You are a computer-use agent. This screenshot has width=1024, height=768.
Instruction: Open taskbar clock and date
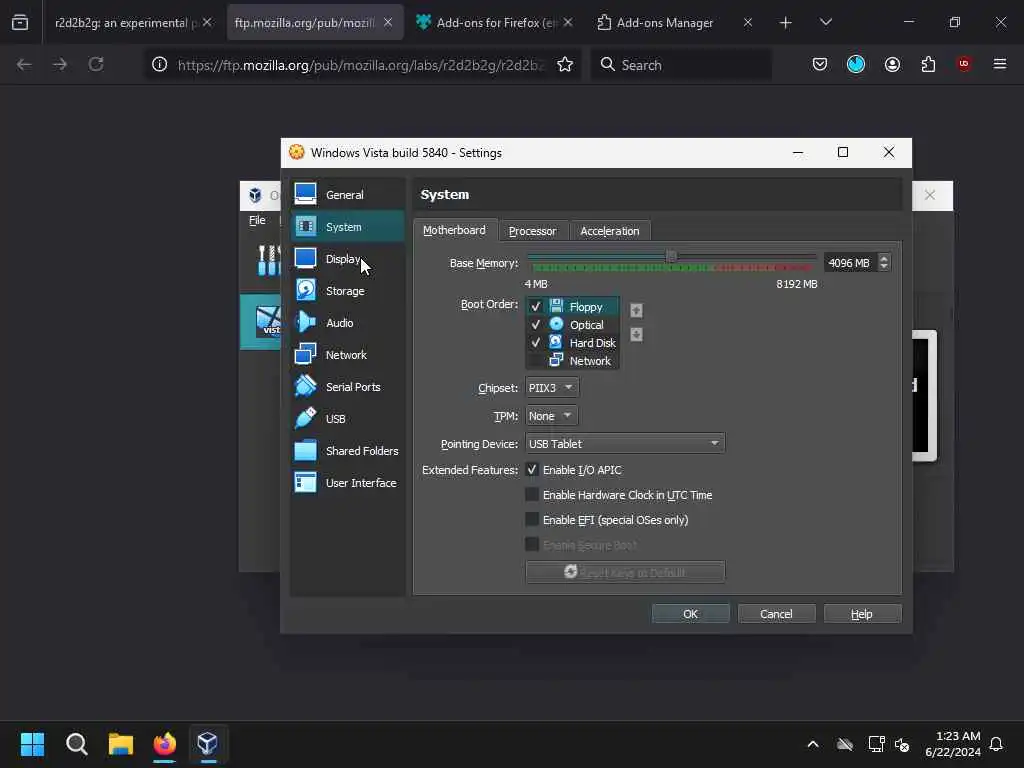pyautogui.click(x=953, y=744)
